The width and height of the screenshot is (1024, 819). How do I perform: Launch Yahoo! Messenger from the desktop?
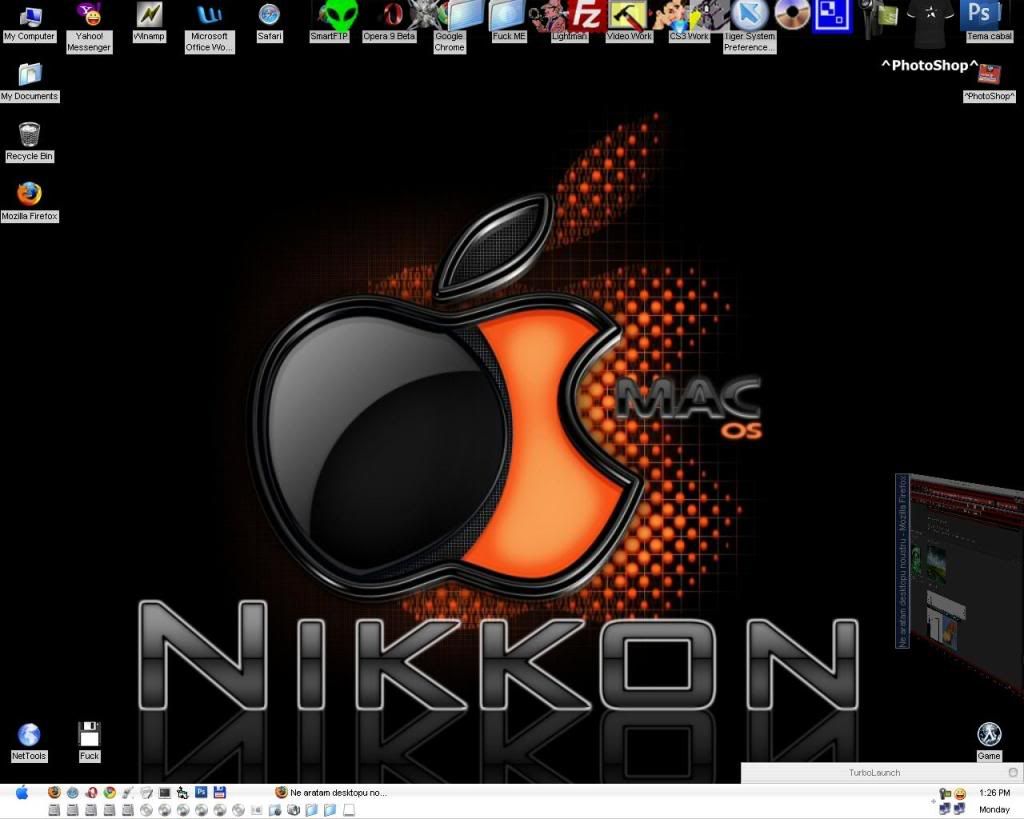89,27
